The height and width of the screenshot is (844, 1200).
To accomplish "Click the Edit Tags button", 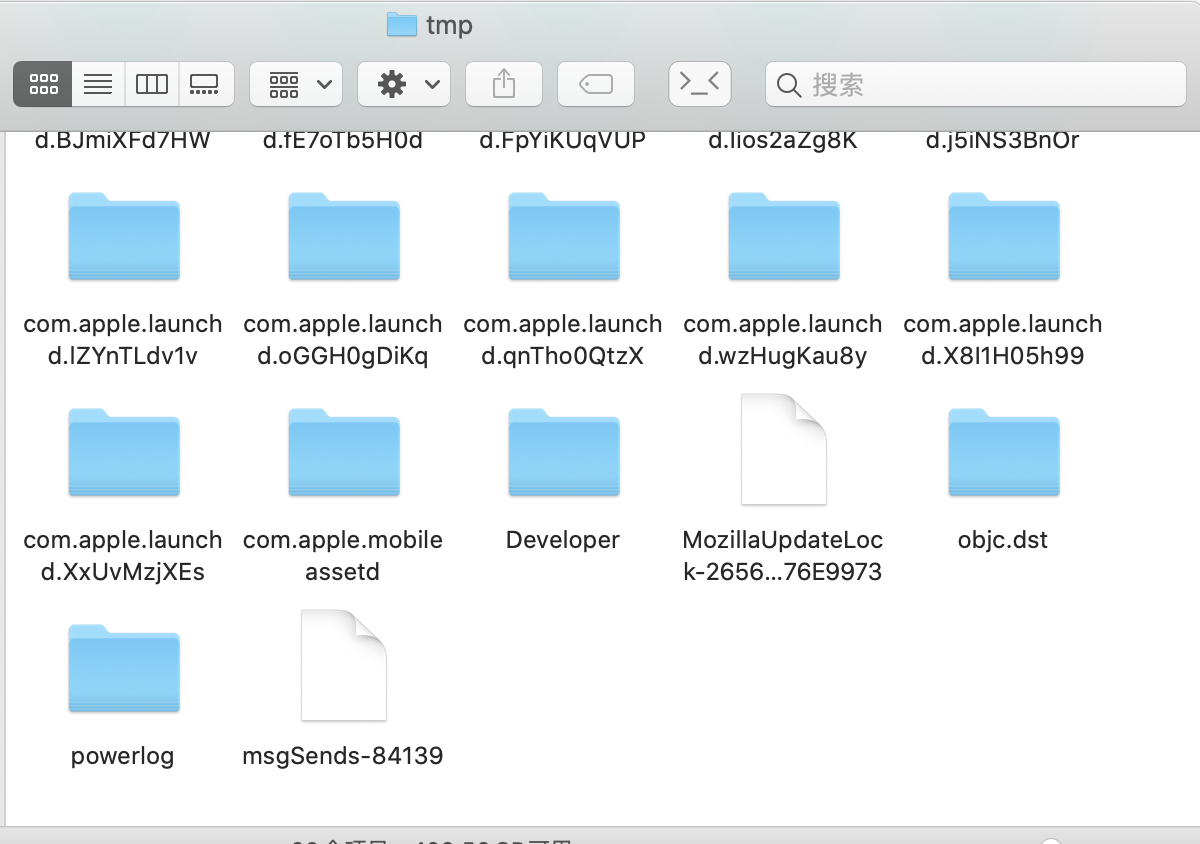I will pos(596,85).
